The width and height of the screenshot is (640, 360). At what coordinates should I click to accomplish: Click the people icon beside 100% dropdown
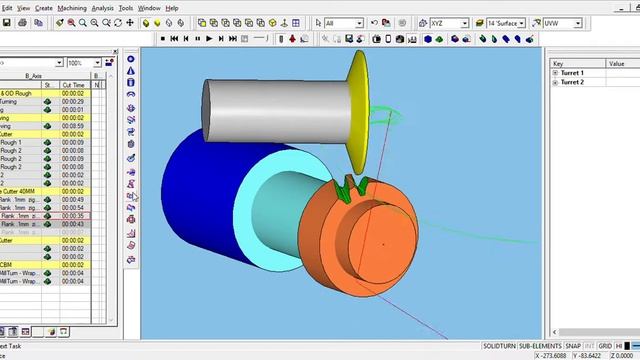109,62
